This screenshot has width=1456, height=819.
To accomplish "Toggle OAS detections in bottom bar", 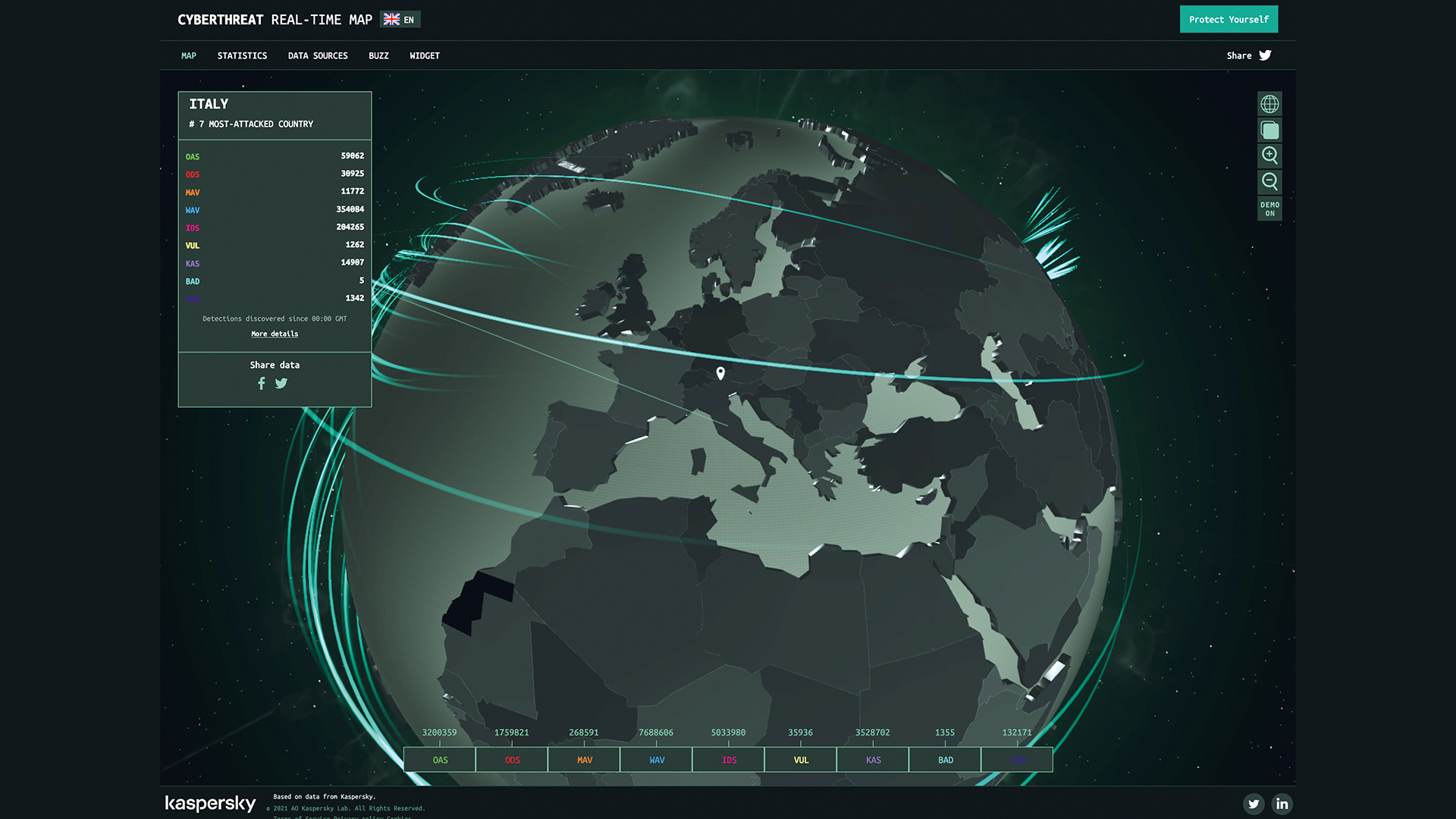I will point(440,760).
